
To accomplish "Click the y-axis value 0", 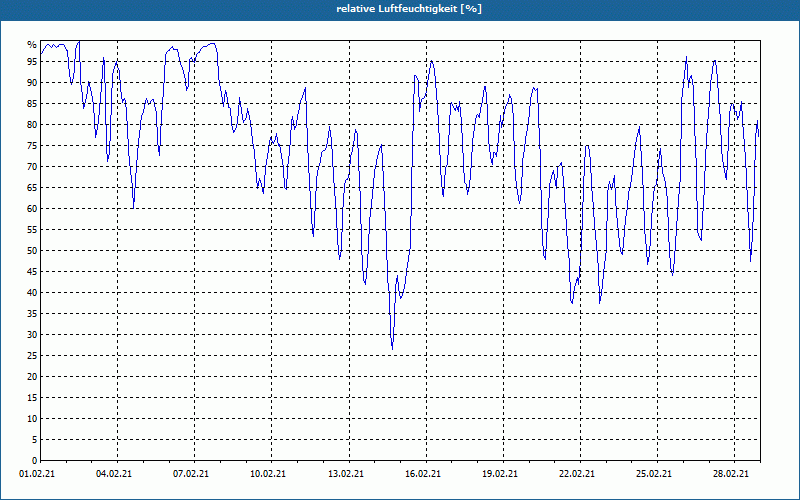I will pyautogui.click(x=34, y=461).
